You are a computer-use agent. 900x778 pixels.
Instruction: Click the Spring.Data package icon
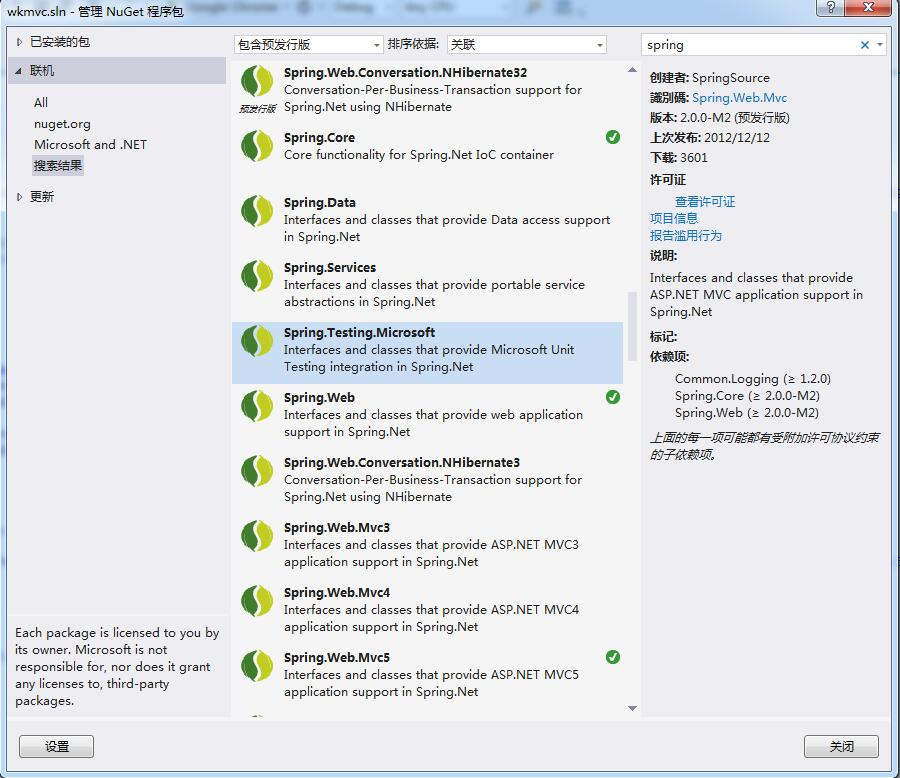[x=257, y=211]
